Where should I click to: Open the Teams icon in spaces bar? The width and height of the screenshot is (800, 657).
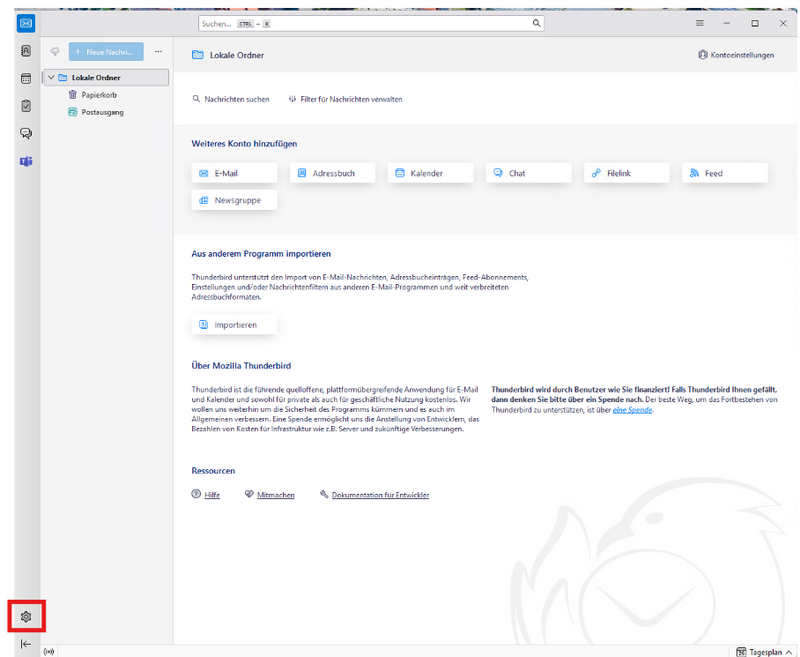(x=26, y=161)
